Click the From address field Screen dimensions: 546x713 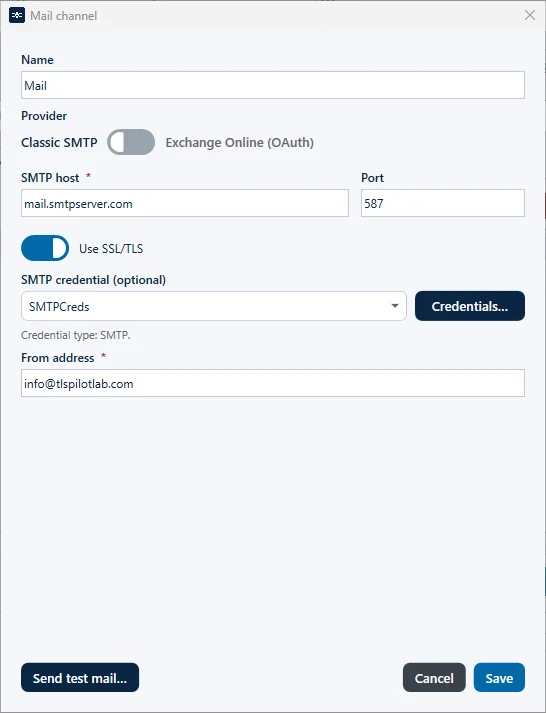273,383
